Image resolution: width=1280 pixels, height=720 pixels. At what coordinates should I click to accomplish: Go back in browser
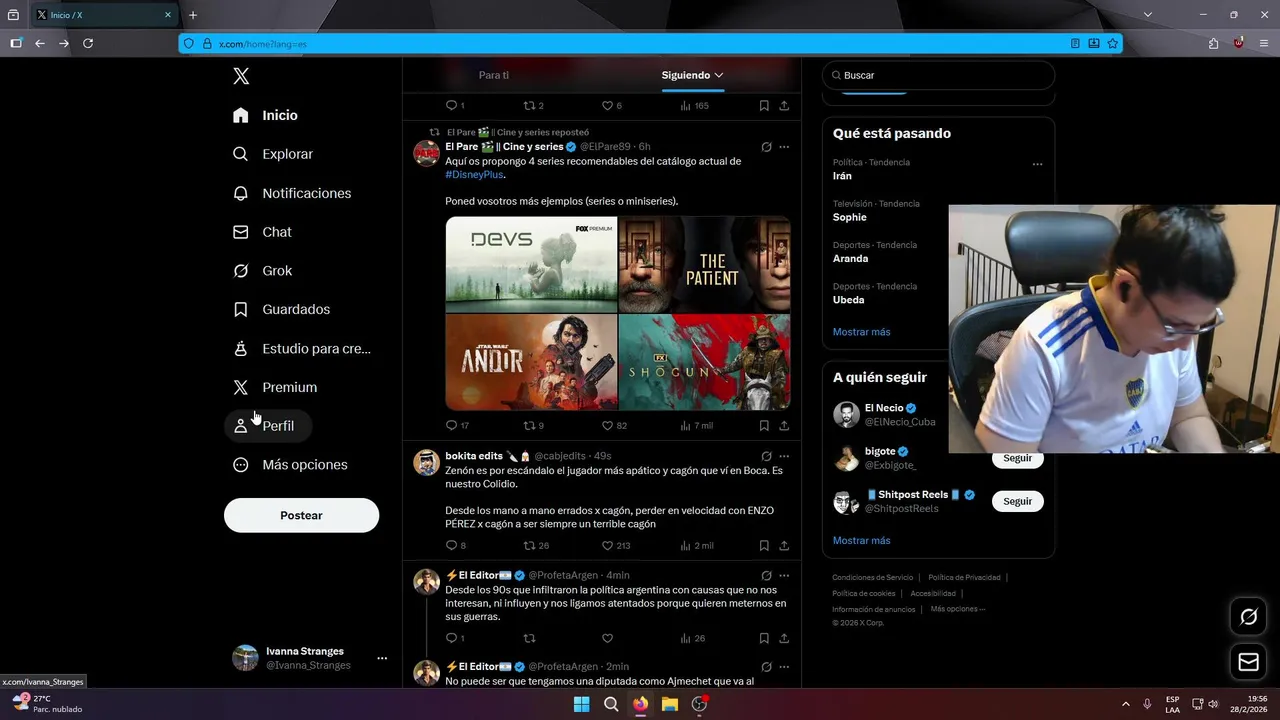[x=40, y=43]
